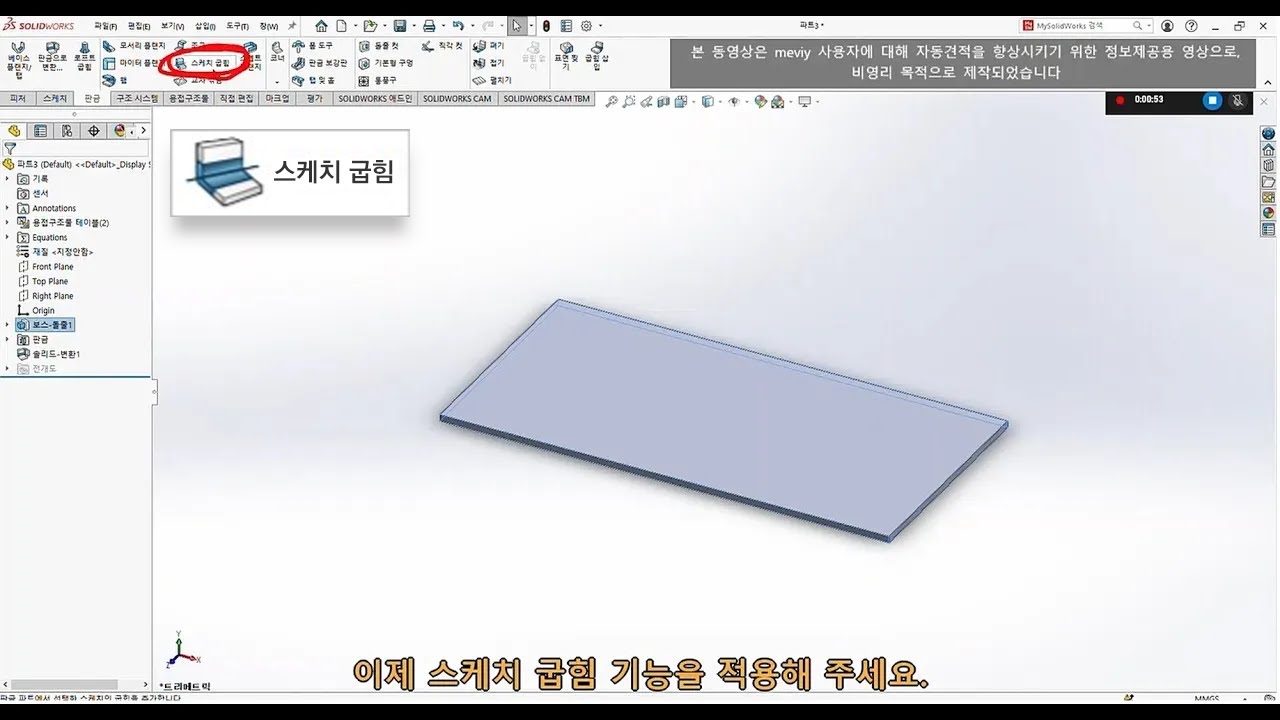
Task: Click the Save icon in top toolbar
Action: click(x=399, y=26)
